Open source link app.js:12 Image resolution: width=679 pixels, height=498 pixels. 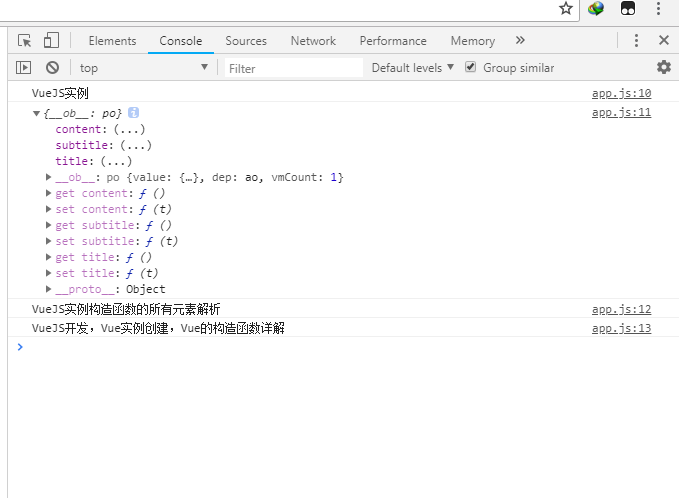click(621, 309)
